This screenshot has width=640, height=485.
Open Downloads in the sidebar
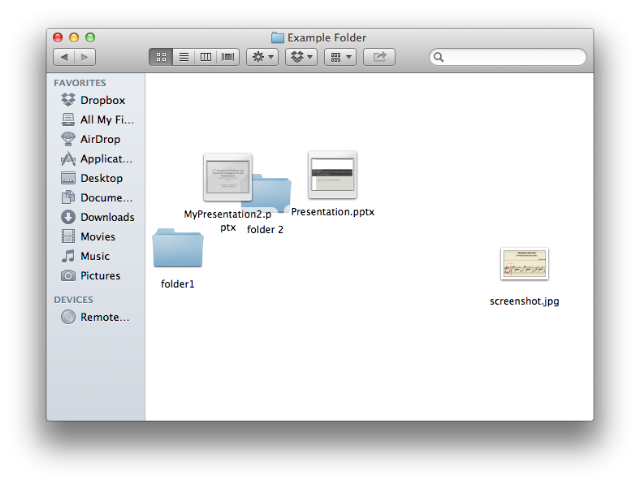click(98, 217)
